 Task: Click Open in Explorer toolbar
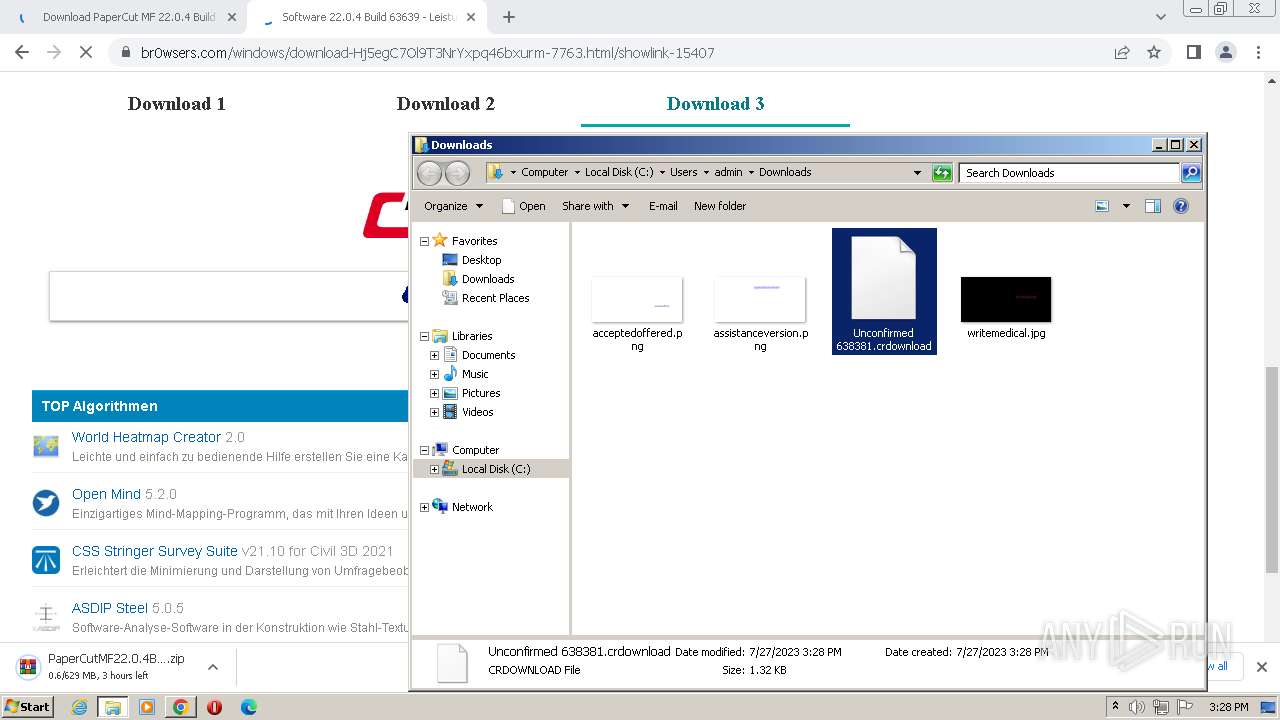(x=523, y=206)
